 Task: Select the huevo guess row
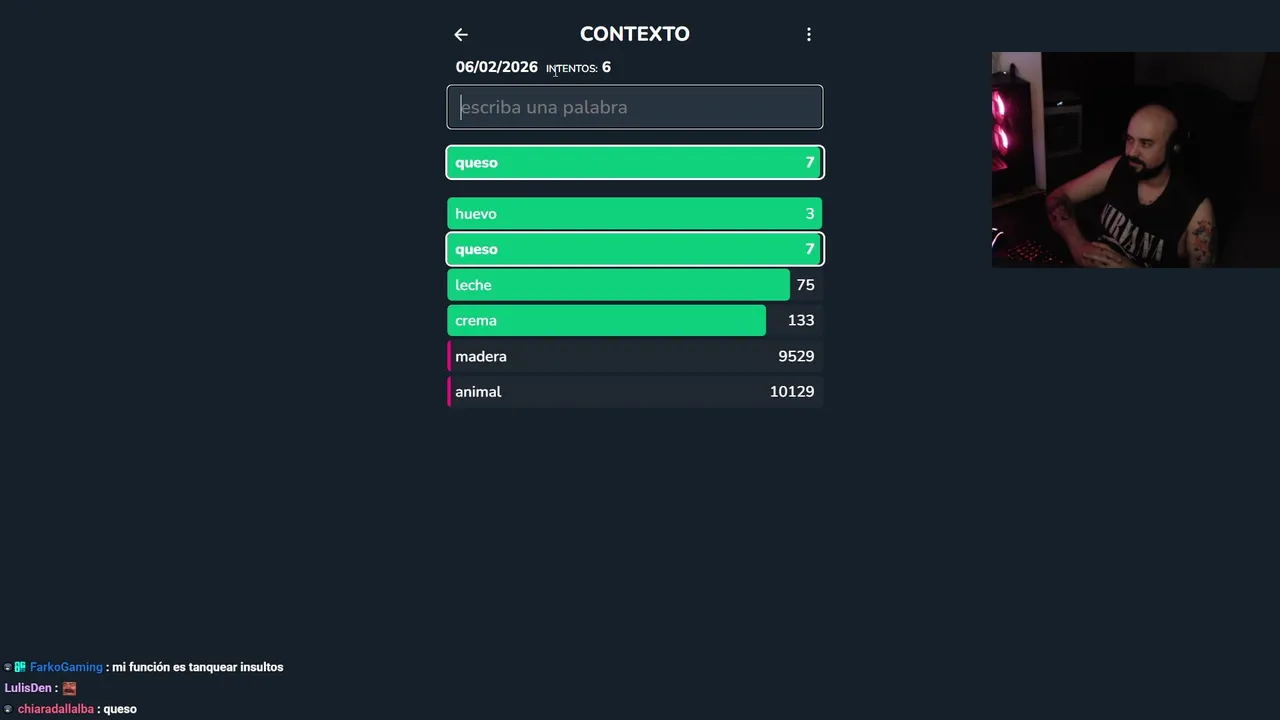coord(635,214)
